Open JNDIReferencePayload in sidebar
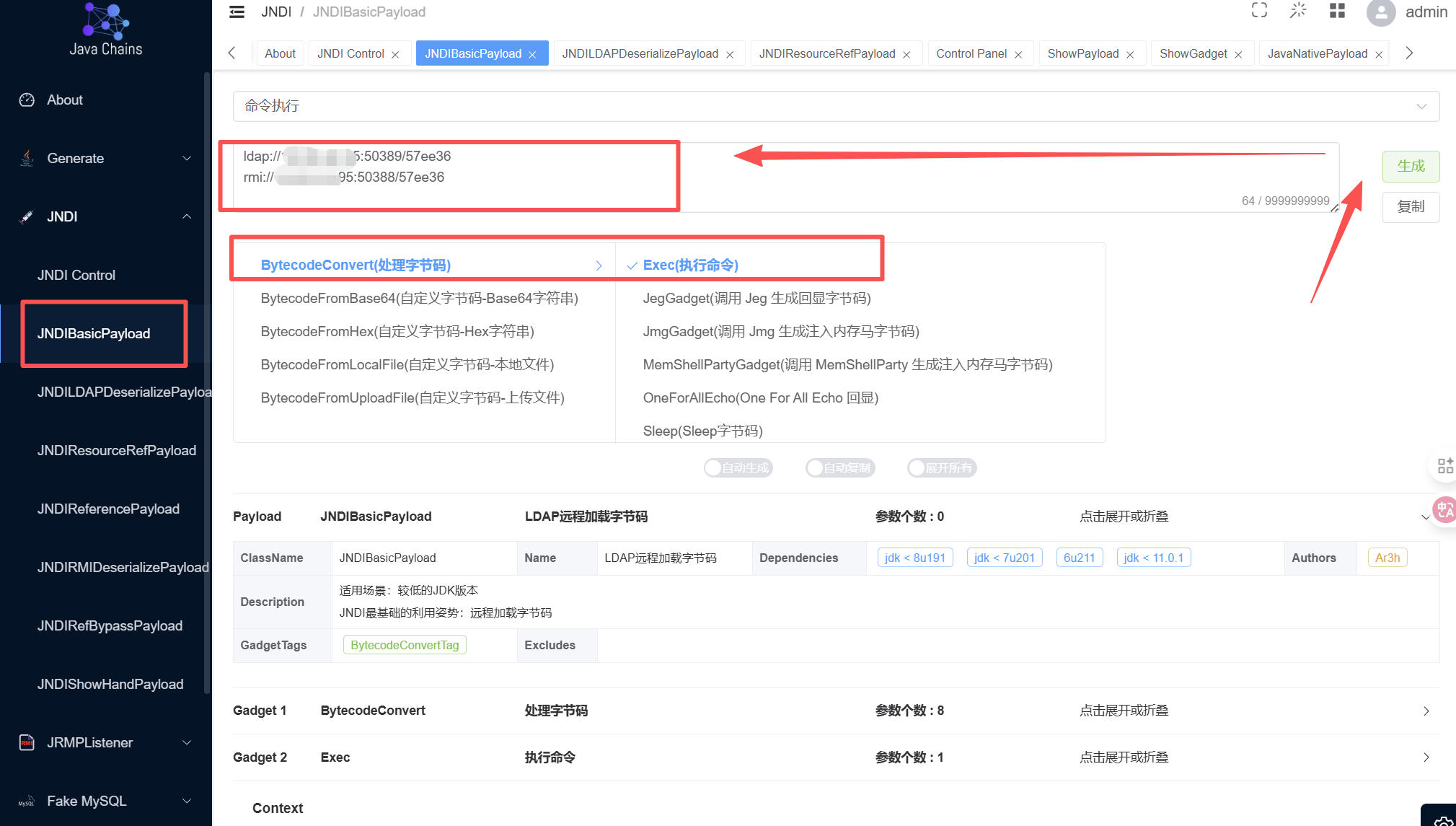1456x826 pixels. pos(108,509)
